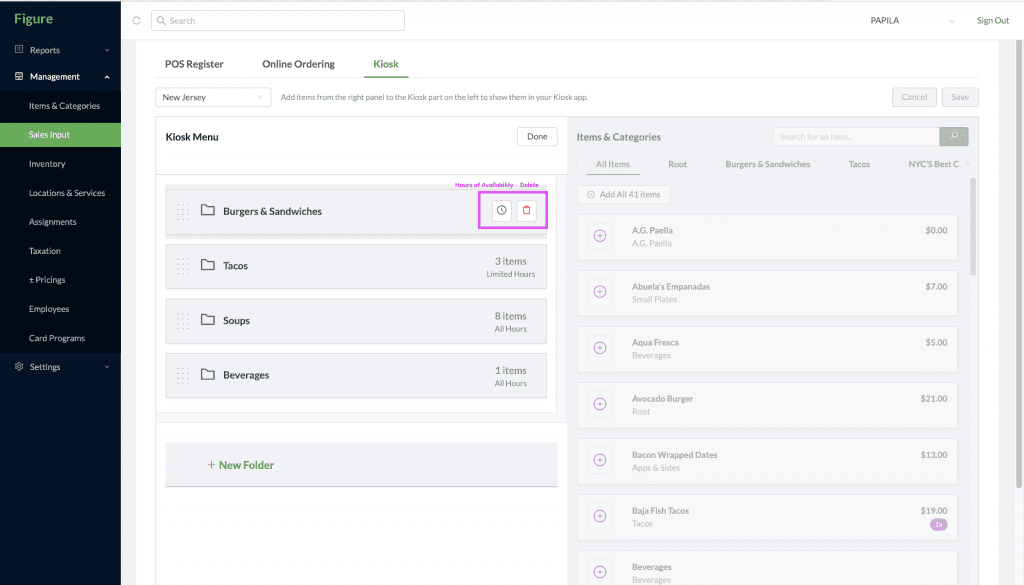Expand the Reports sidebar section
The image size is (1024, 585).
[61, 50]
